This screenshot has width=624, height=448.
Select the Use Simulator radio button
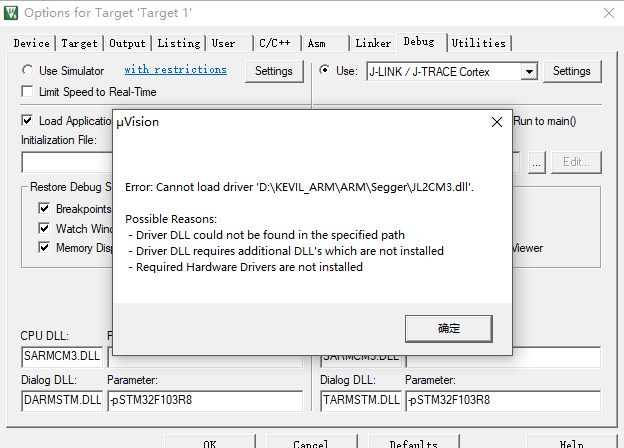tap(28, 71)
